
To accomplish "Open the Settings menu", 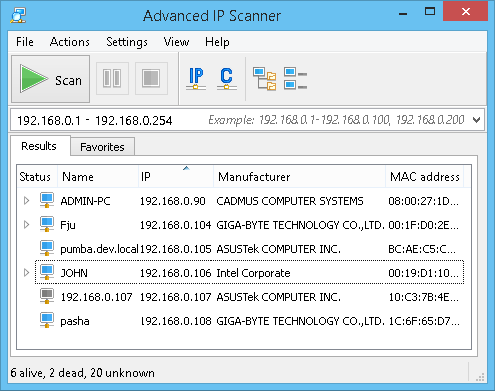I will pos(127,42).
